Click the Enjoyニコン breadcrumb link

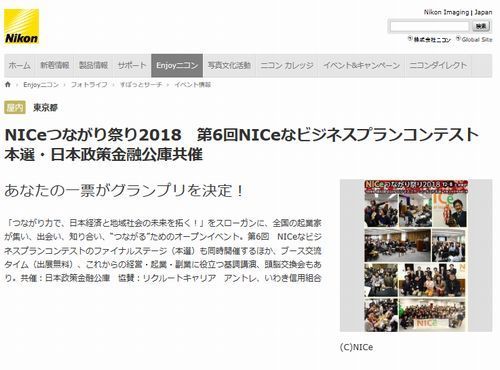[41, 85]
